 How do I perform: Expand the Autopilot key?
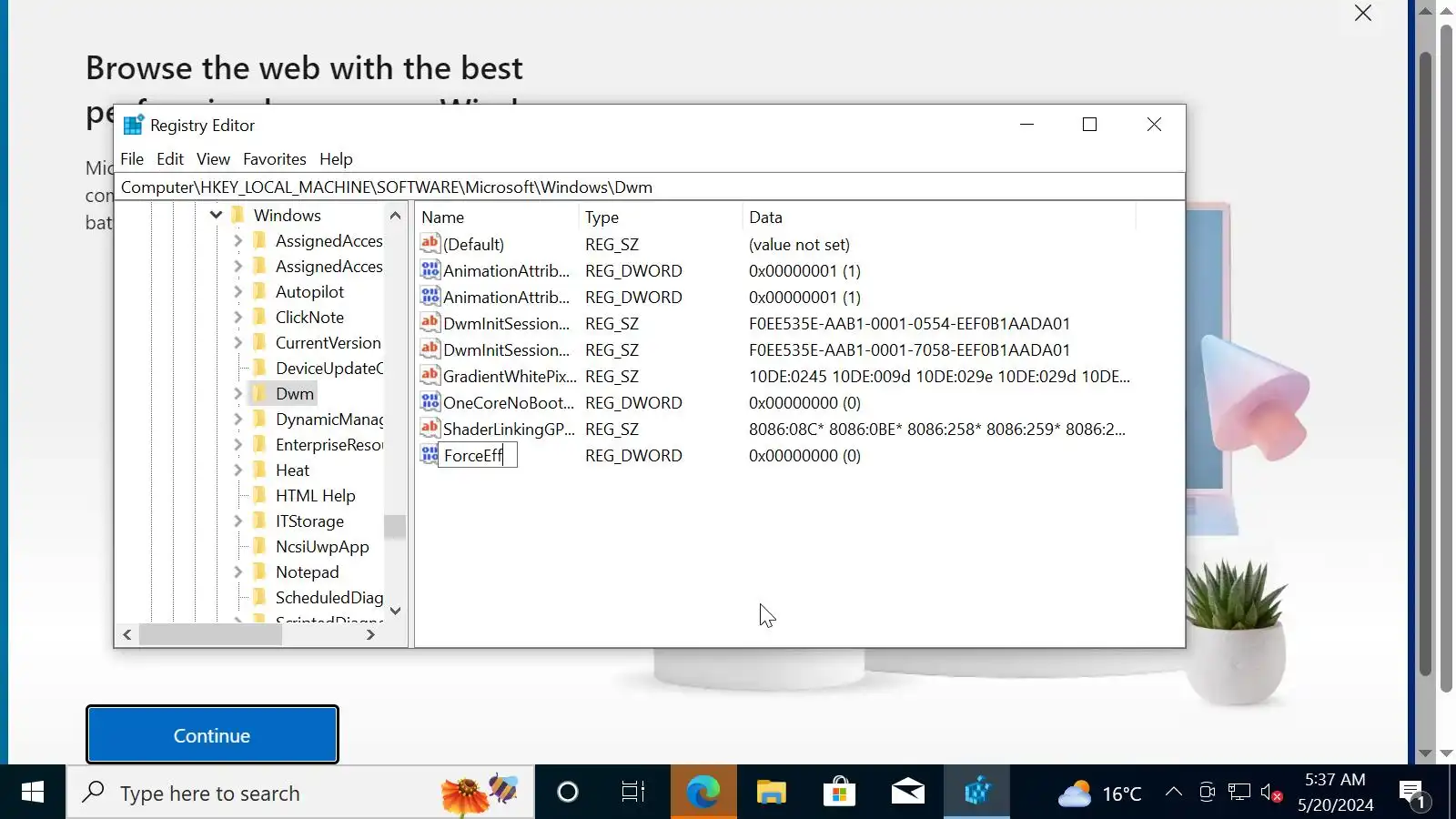[238, 291]
